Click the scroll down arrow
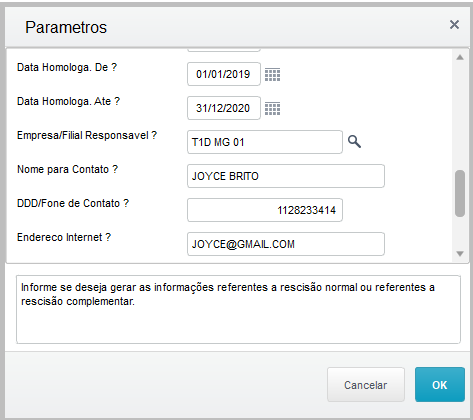473x420 pixels. [460, 254]
